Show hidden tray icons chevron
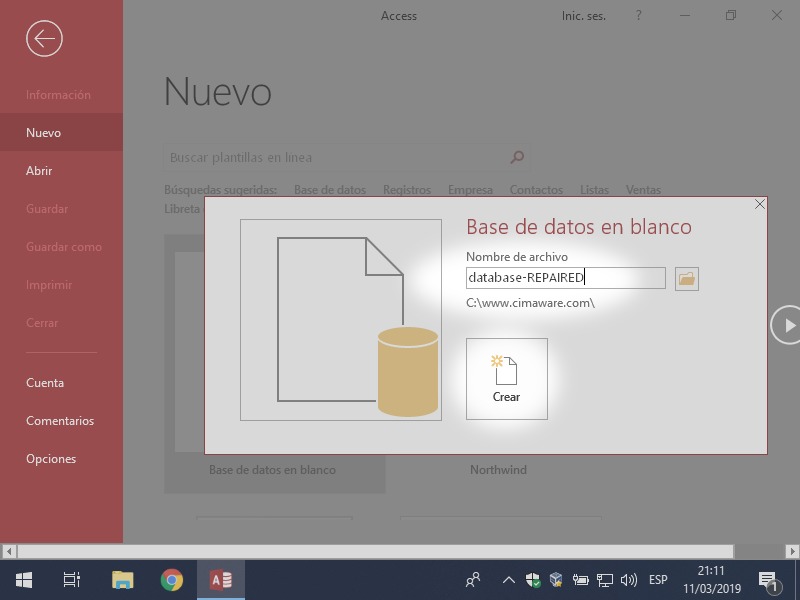800x600 pixels. (x=508, y=580)
